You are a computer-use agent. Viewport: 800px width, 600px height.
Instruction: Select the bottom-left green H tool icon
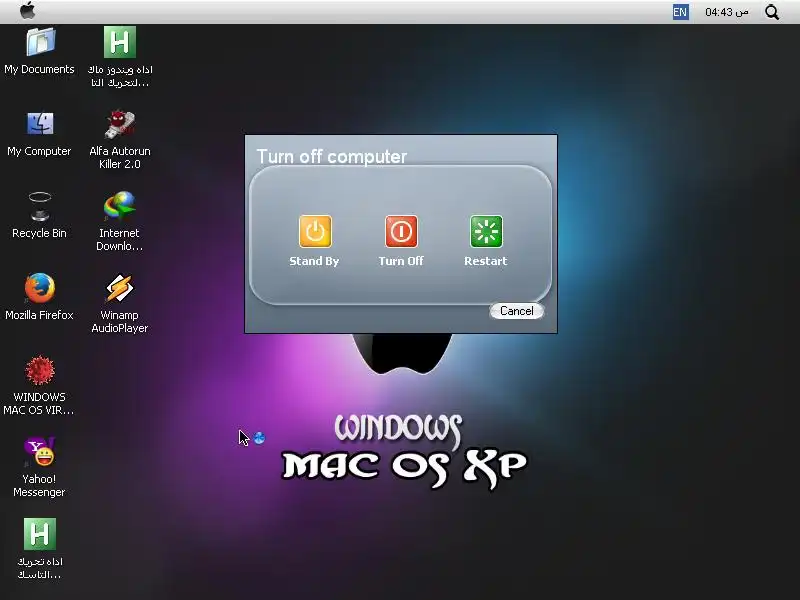[x=40, y=534]
